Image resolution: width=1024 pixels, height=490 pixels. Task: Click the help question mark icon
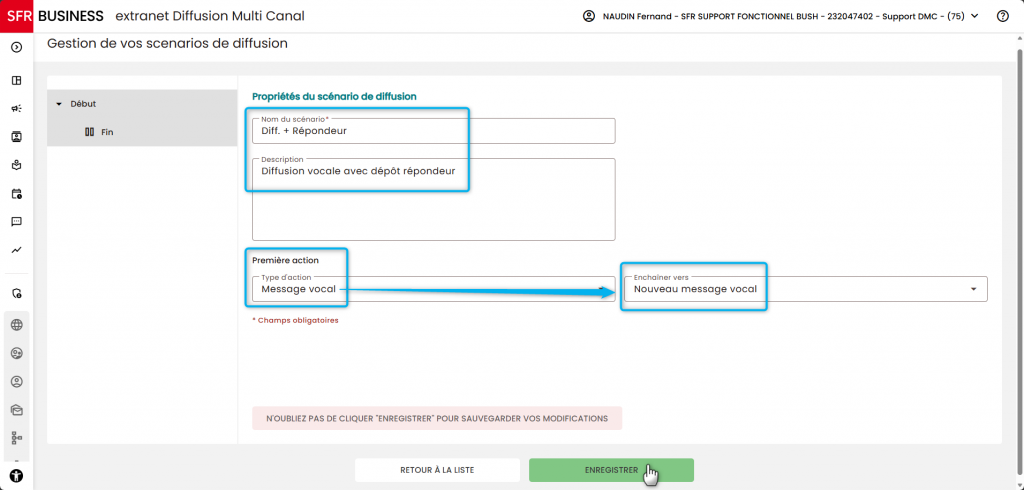point(1002,16)
